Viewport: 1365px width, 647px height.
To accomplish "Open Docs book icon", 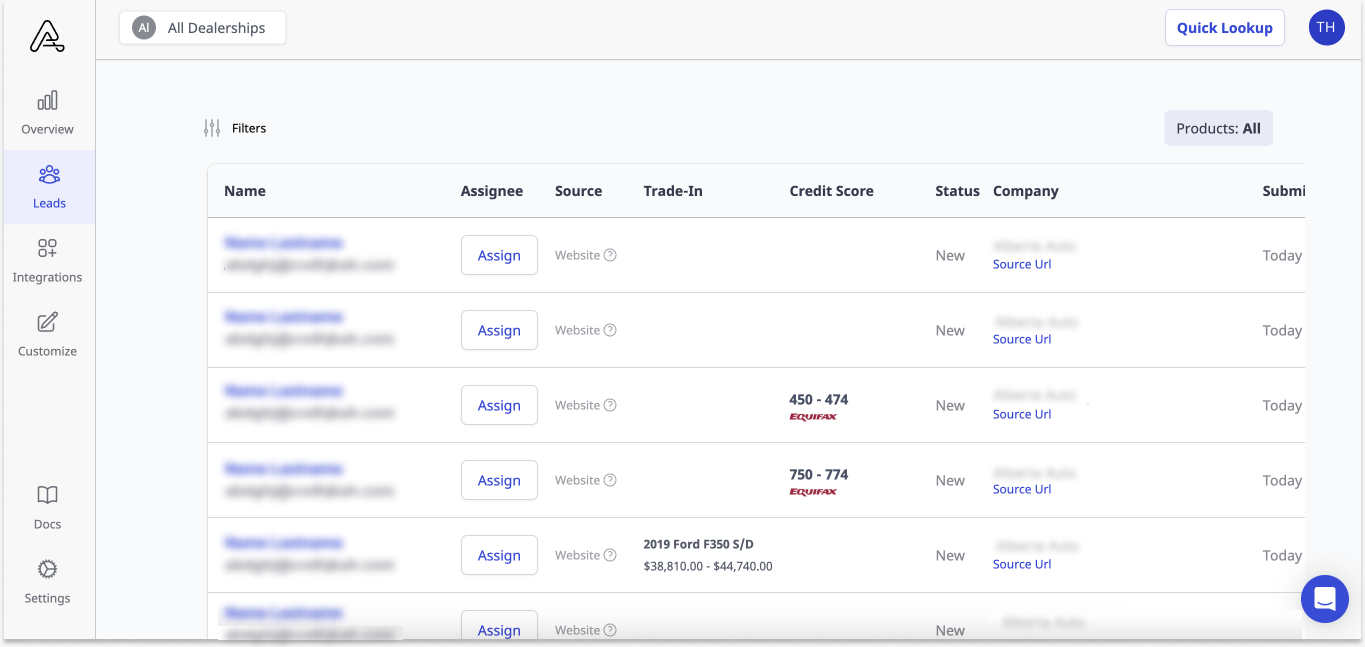I will coord(47,496).
